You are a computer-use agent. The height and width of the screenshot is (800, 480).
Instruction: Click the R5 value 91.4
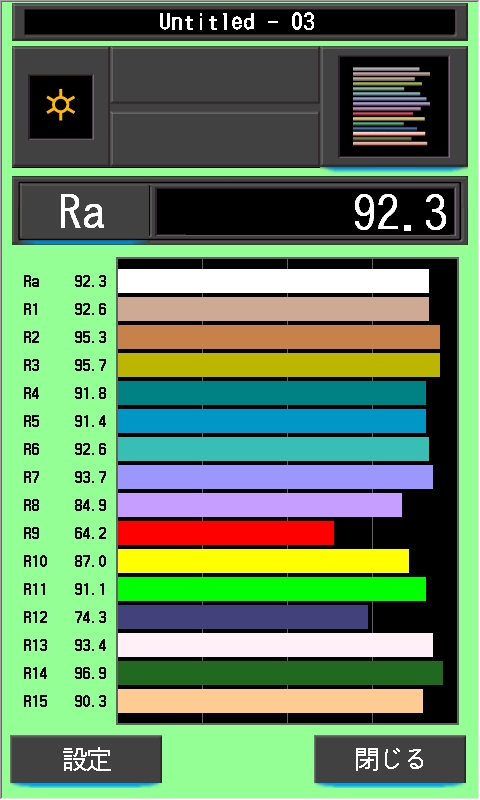[x=90, y=422]
